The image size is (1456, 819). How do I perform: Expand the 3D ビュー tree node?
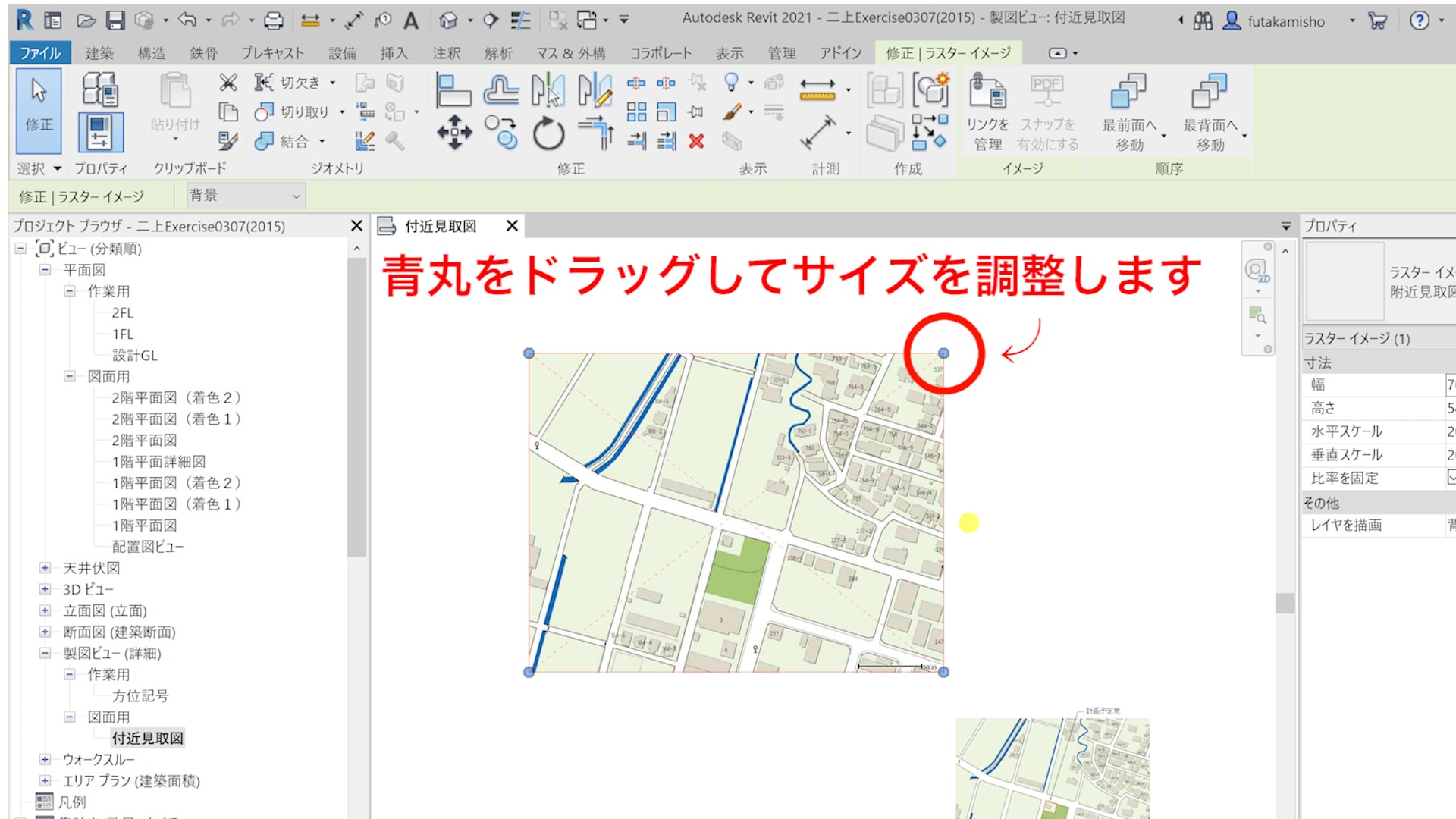(x=45, y=589)
